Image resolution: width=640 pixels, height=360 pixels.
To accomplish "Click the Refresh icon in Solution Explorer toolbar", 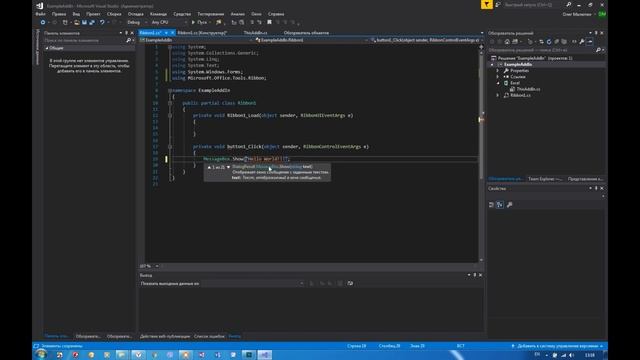I will point(549,42).
